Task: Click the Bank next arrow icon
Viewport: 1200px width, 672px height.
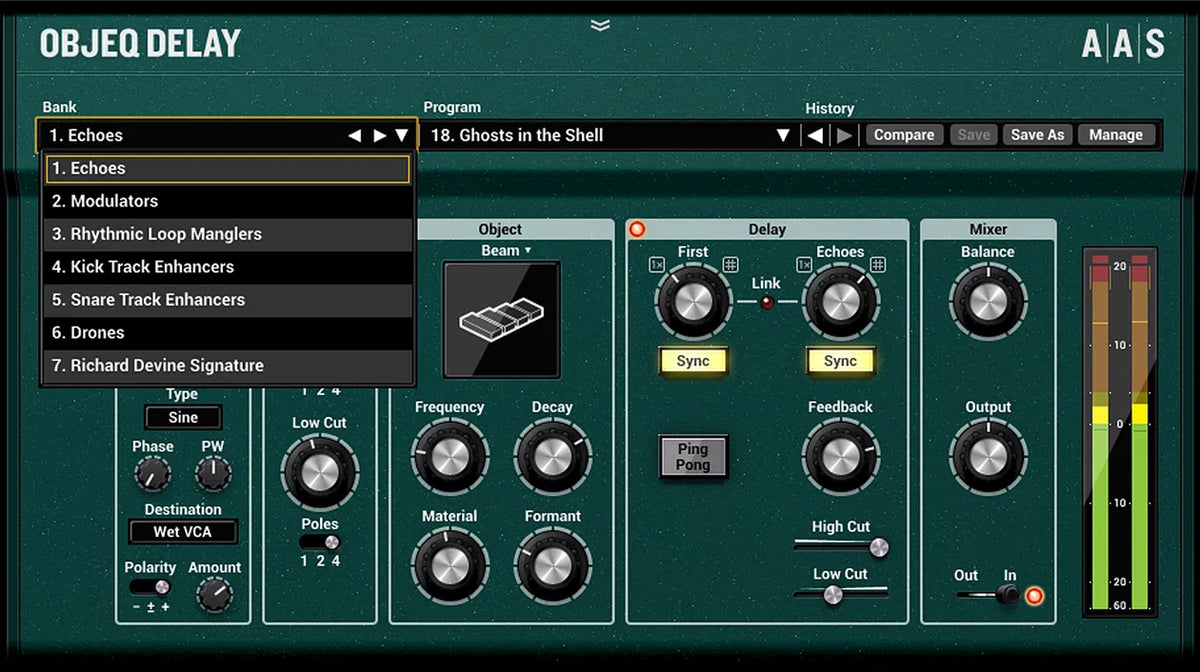Action: point(379,135)
